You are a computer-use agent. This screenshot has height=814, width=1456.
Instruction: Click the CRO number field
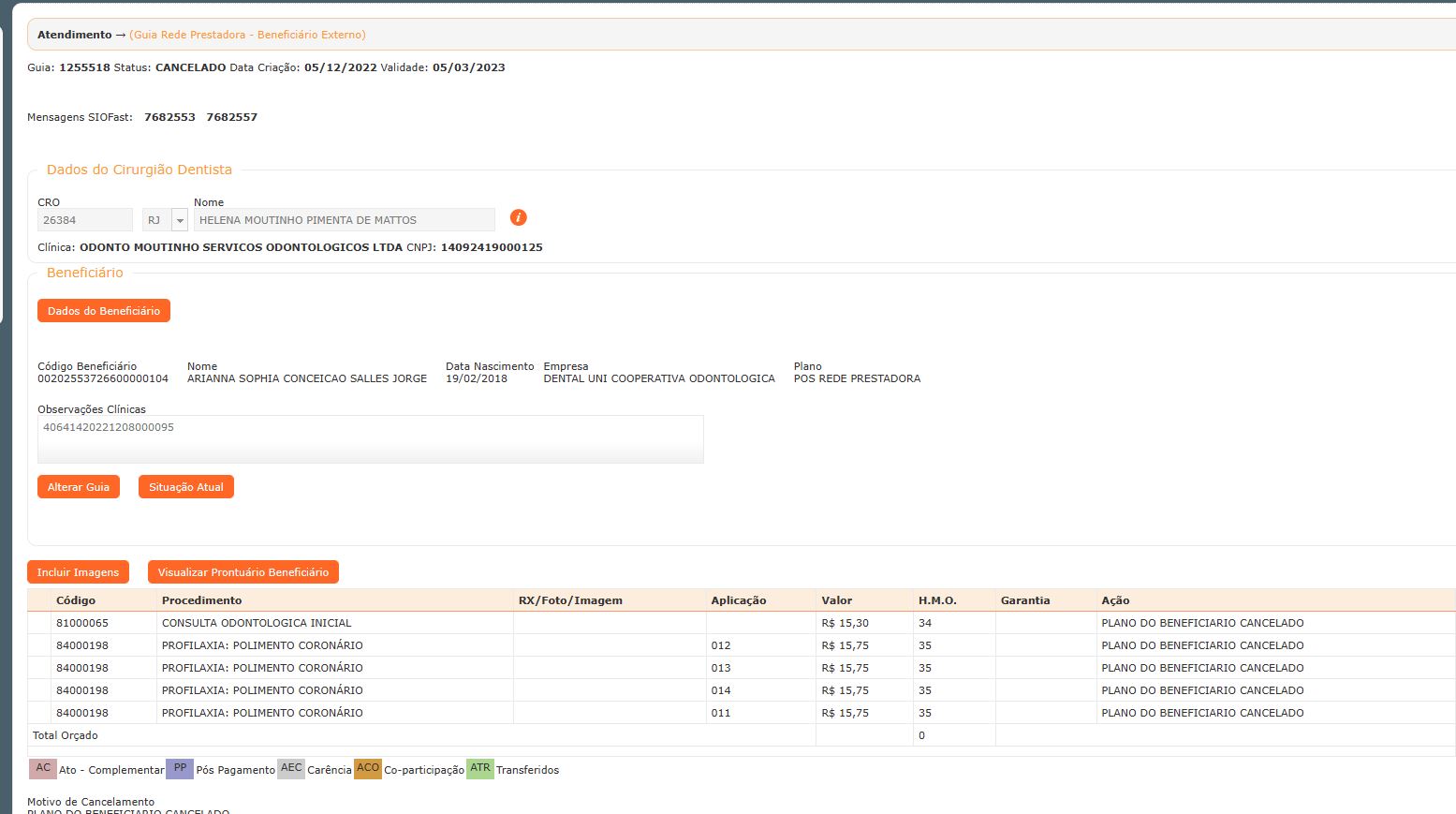pyautogui.click(x=84, y=220)
